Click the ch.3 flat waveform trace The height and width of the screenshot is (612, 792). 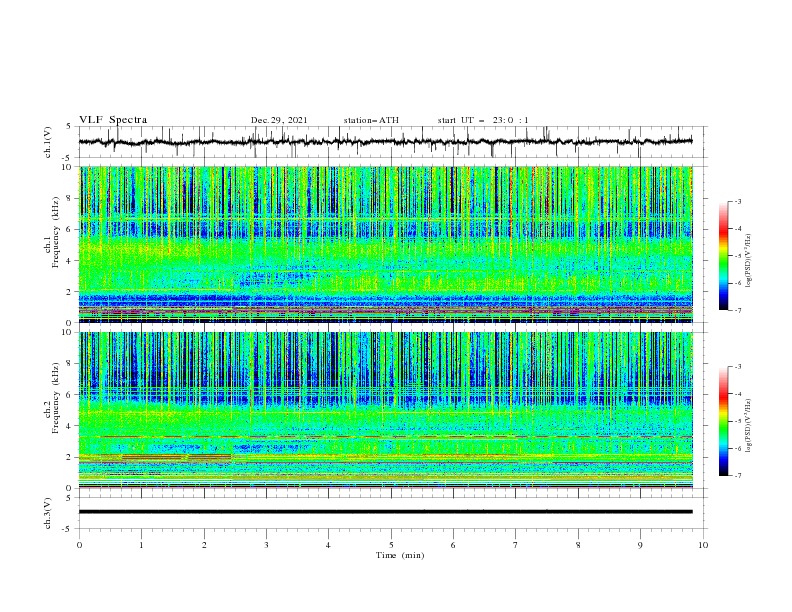coord(386,512)
